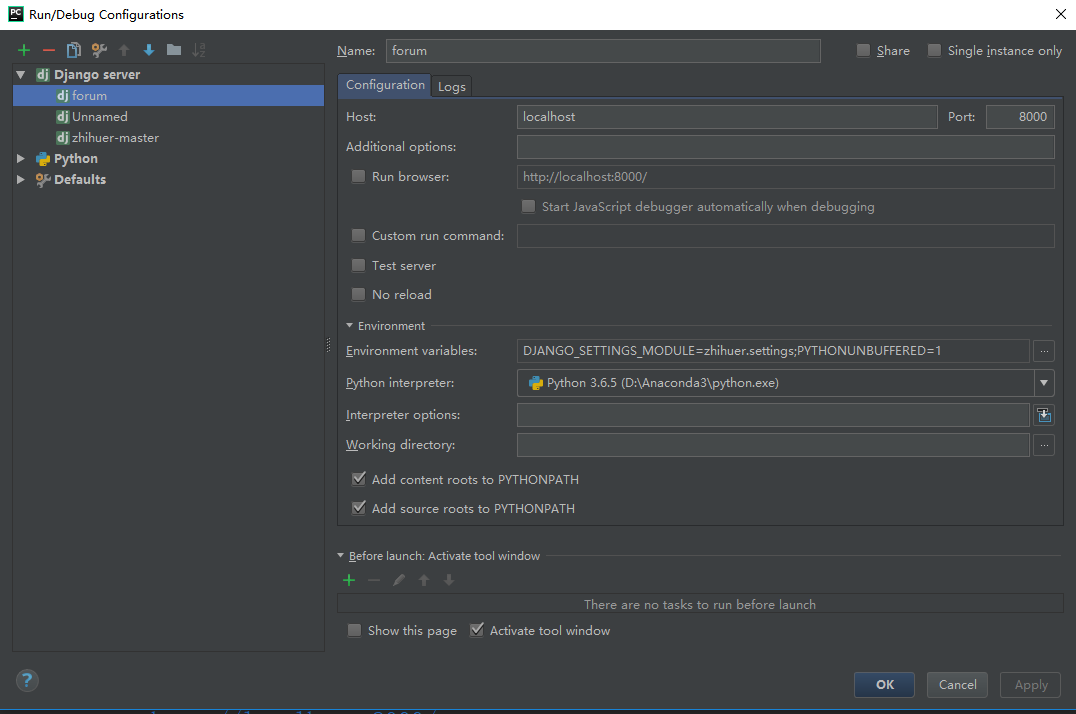Screen dimensions: 1076x714
Task: Collapse the Django server tree node
Action: [x=21, y=74]
